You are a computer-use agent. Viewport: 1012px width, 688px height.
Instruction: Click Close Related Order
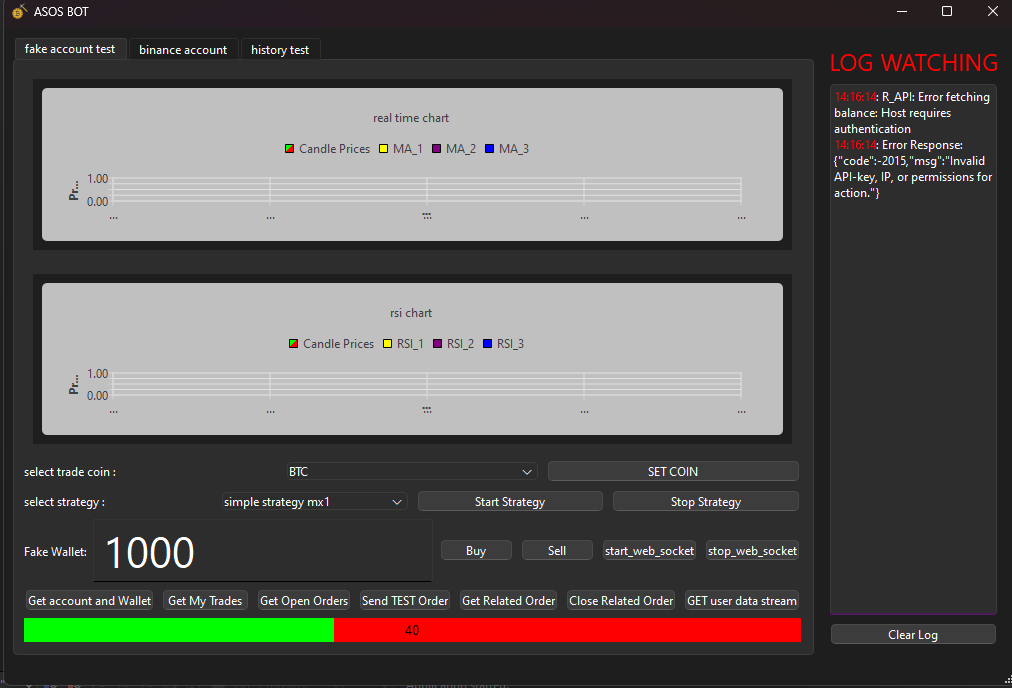(621, 601)
